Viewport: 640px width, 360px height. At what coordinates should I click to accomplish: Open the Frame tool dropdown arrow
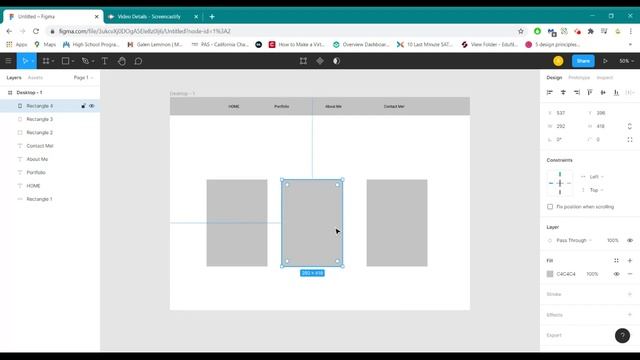(53, 61)
